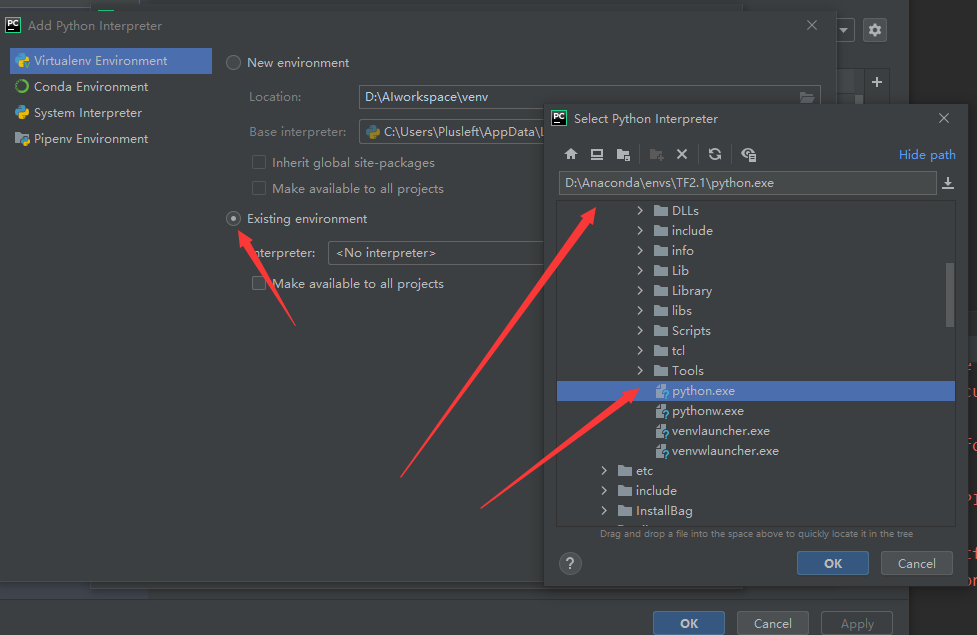The image size is (977, 635).
Task: Expand the lower include folder below etc
Action: tap(604, 490)
